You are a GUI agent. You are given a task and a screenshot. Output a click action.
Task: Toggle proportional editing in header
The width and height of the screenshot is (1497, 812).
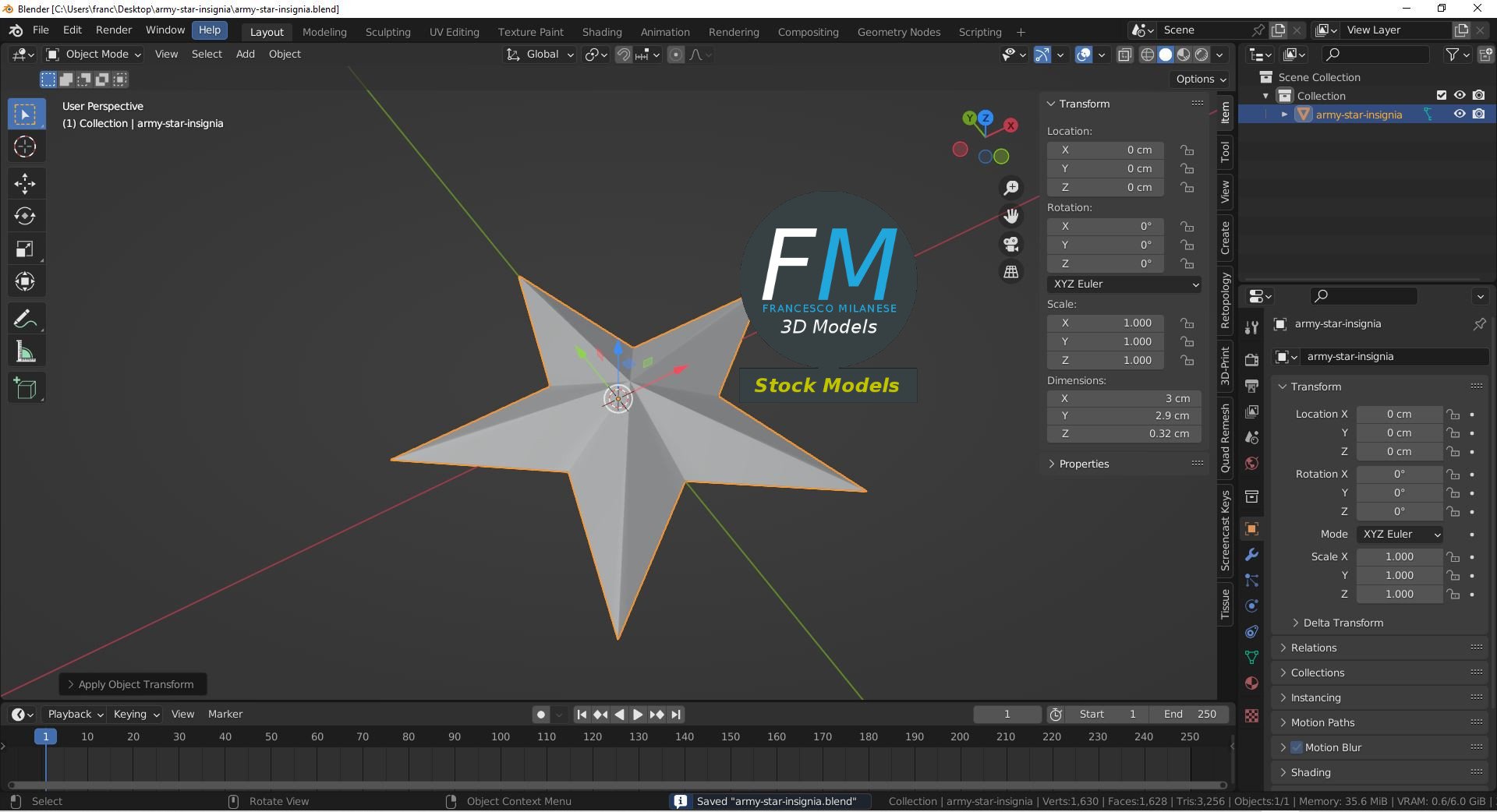(676, 55)
